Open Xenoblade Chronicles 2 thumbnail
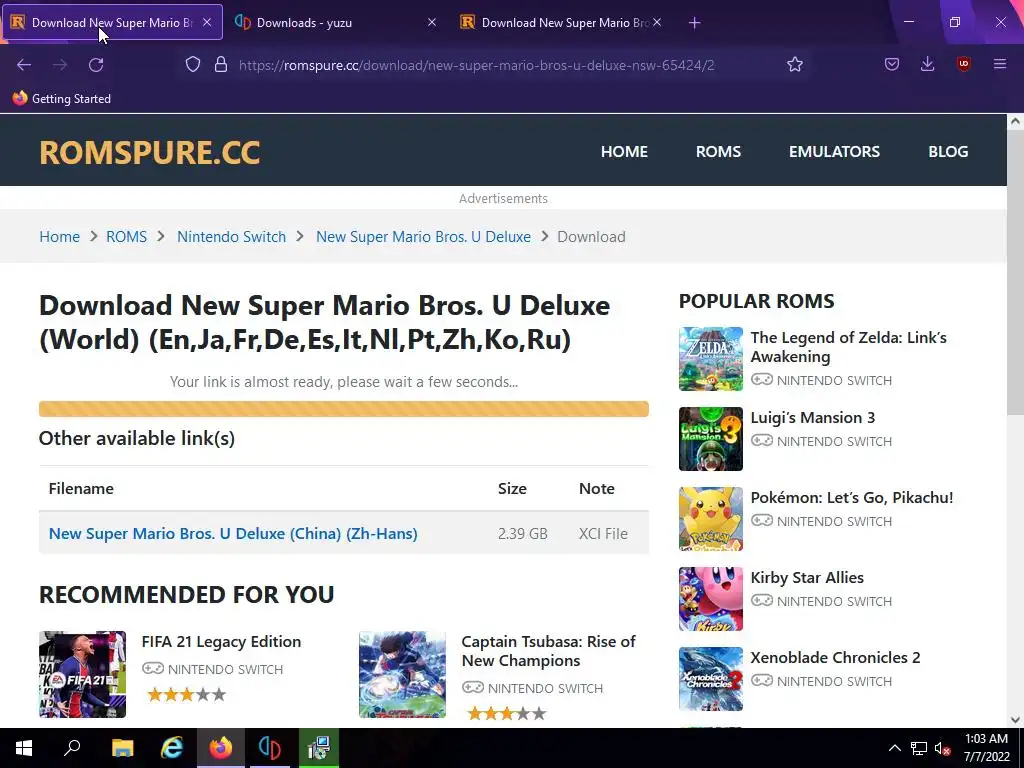1024x768 pixels. (711, 679)
